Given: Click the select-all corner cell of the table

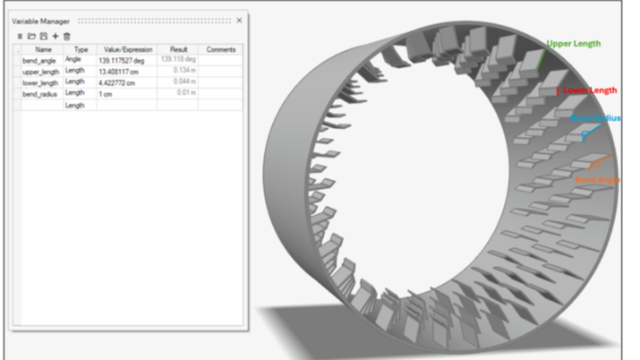Looking at the screenshot, I should (17, 49).
